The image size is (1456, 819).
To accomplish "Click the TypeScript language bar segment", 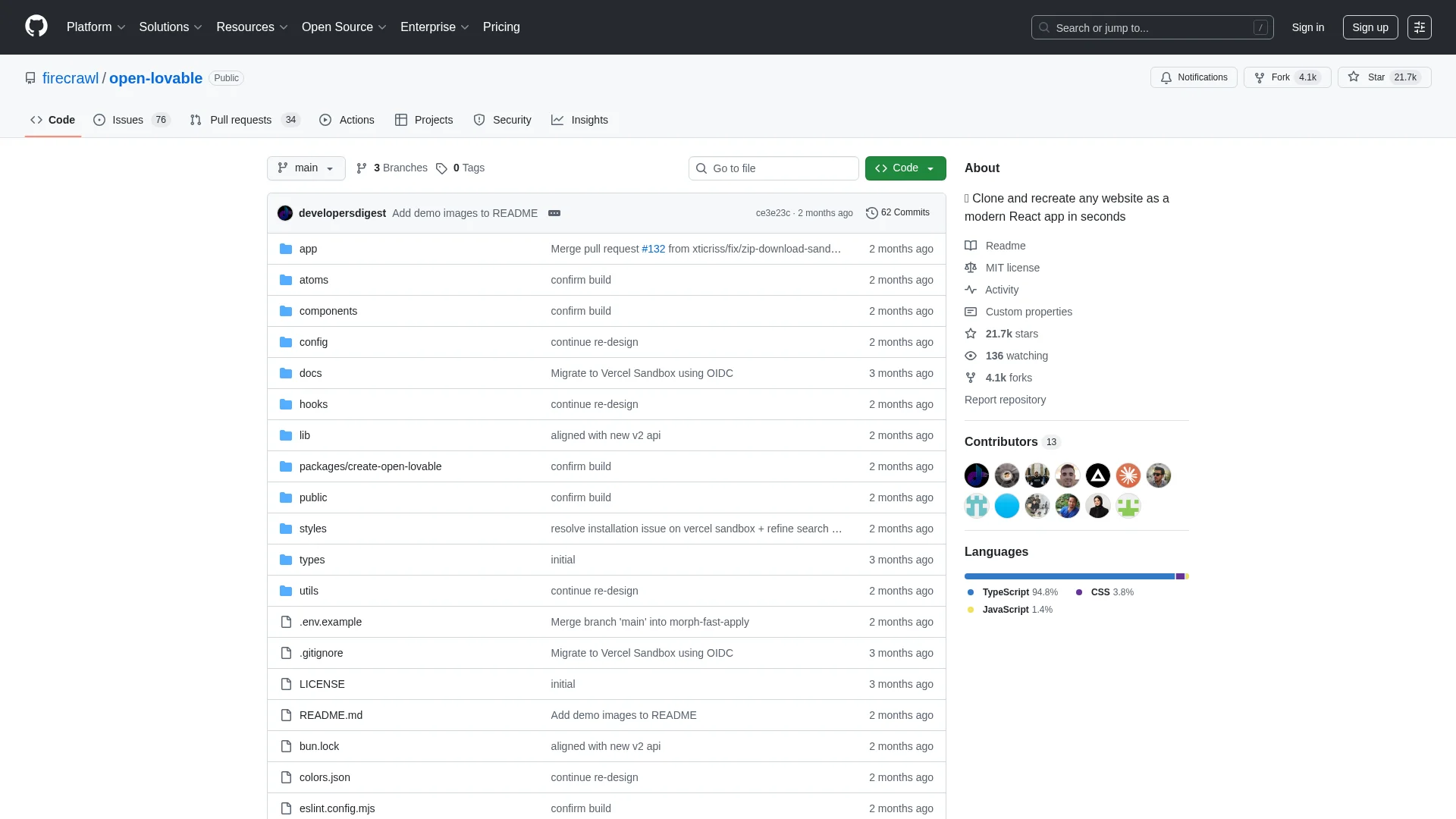I will point(1069,576).
